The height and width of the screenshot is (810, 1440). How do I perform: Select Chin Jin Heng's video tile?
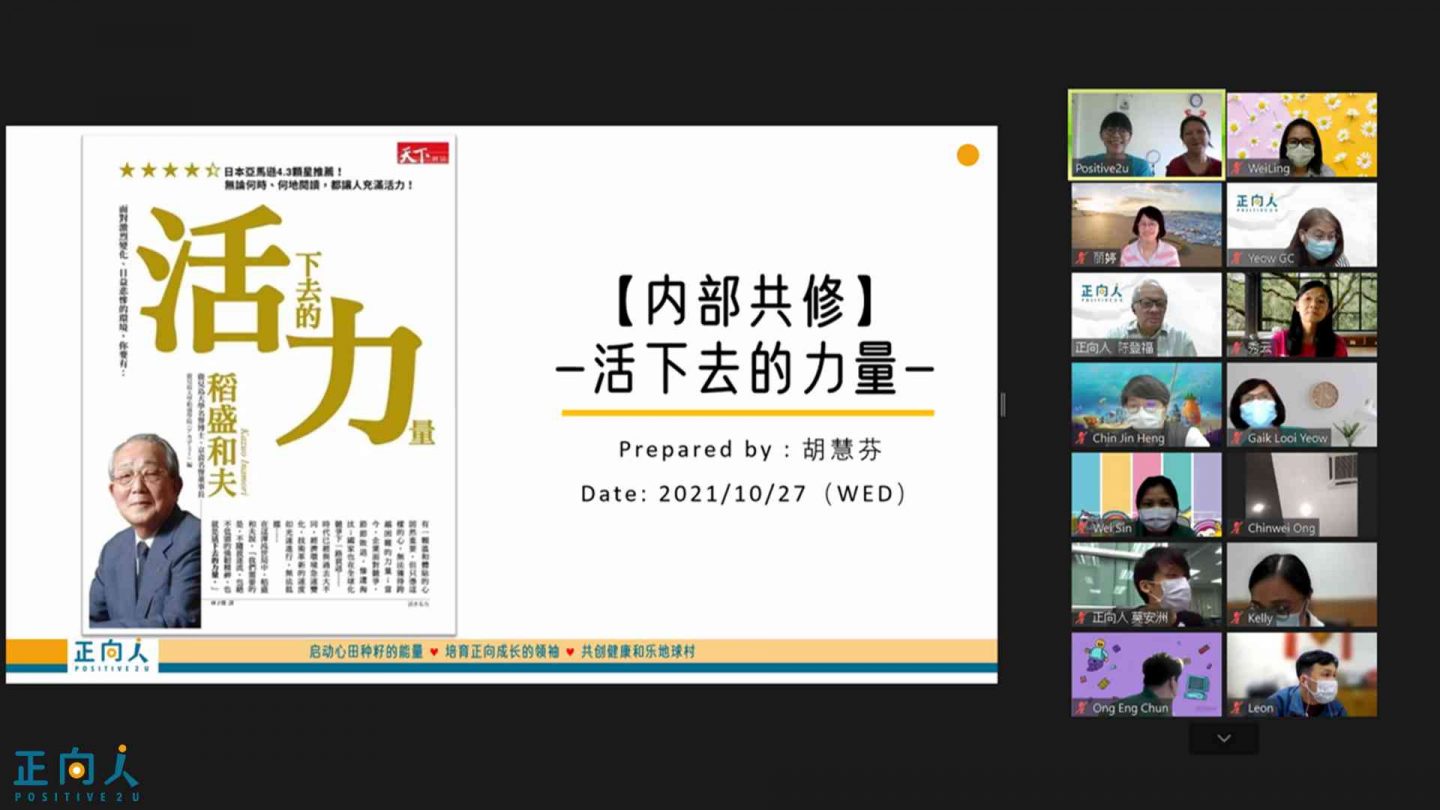(1147, 405)
